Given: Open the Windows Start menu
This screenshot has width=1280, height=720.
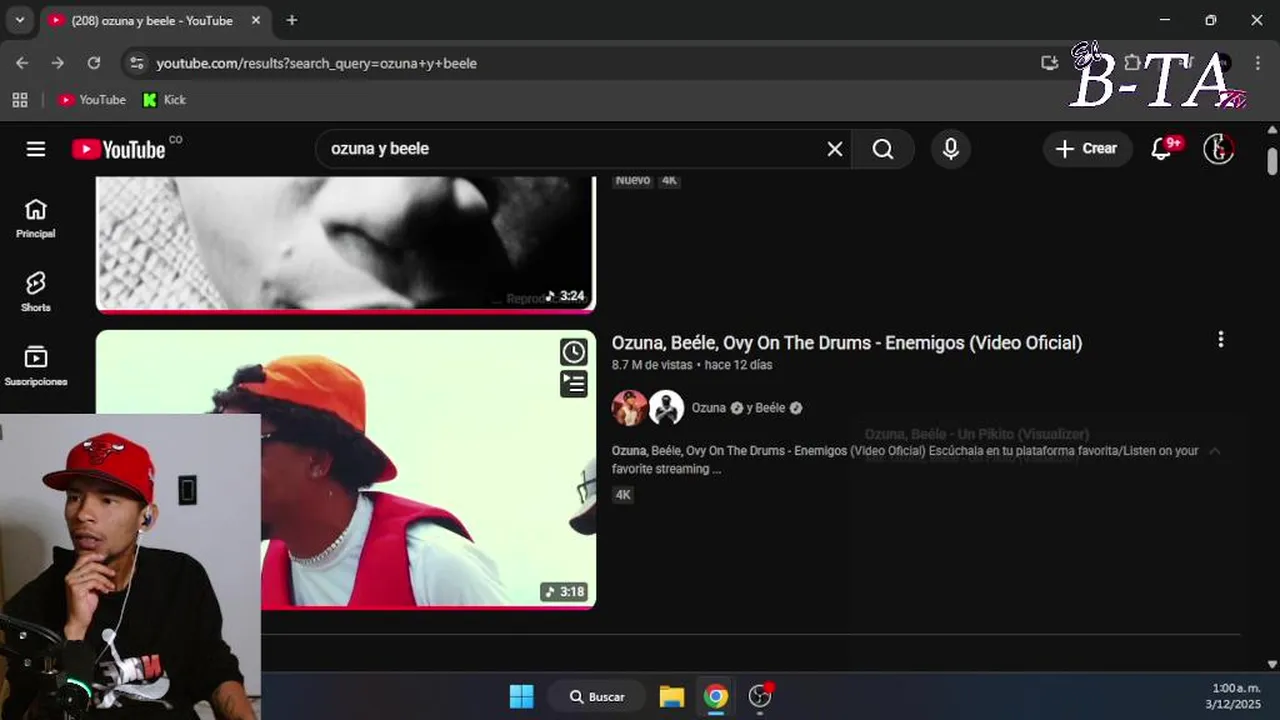Looking at the screenshot, I should coord(522,697).
